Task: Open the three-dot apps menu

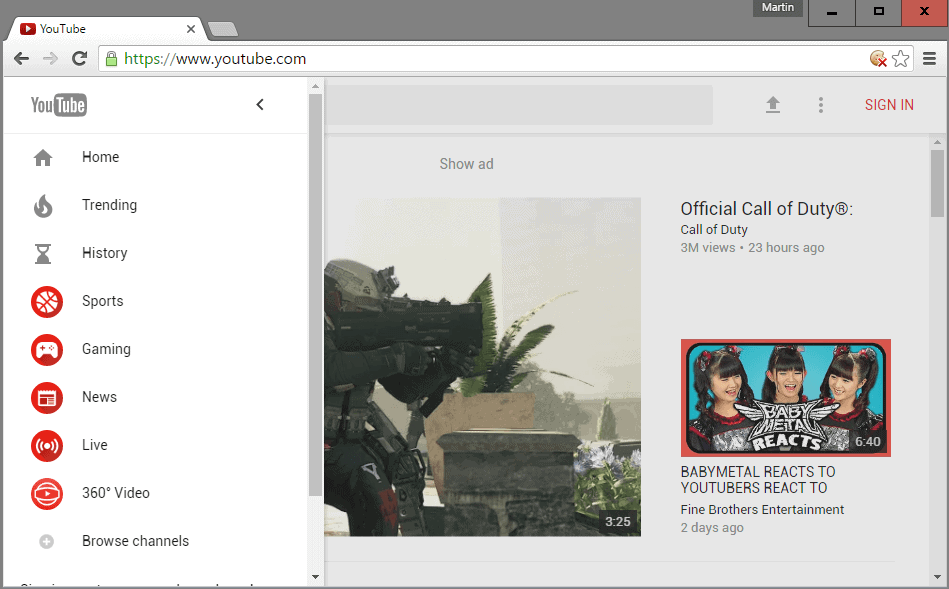Action: coord(820,104)
